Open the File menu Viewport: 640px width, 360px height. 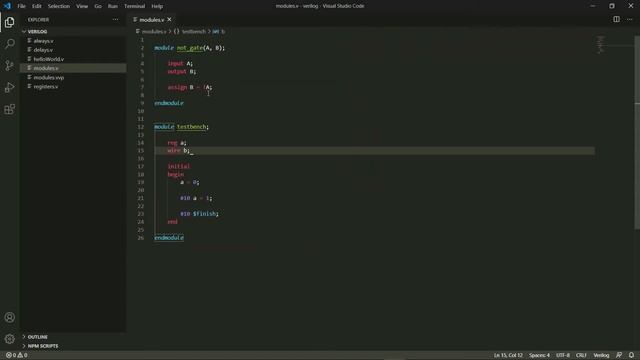21,6
